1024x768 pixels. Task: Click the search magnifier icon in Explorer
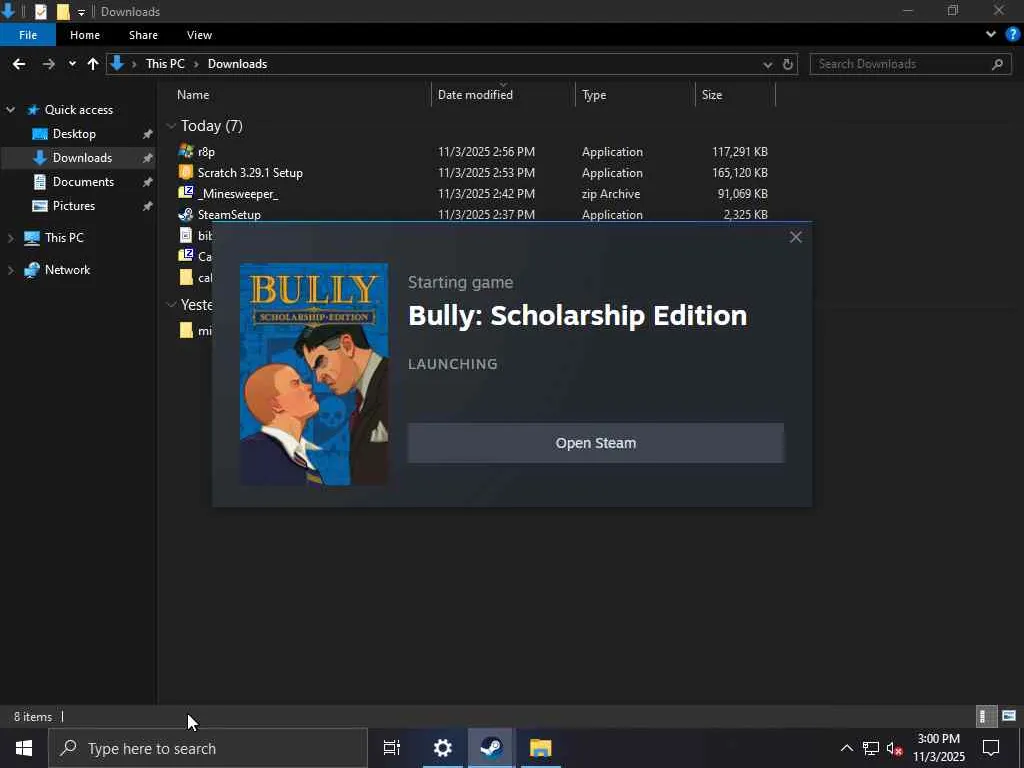(997, 64)
